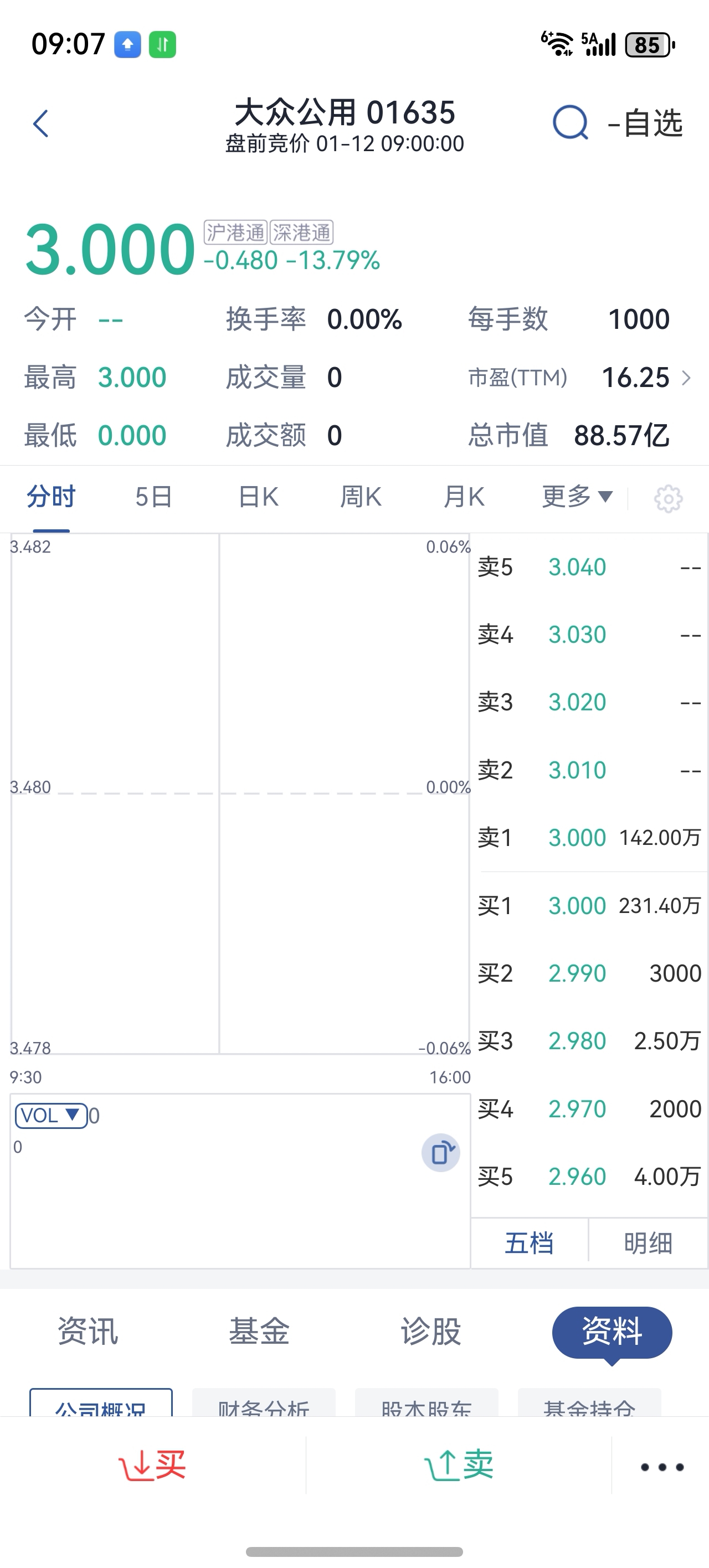Select the 诊股 tab

click(x=430, y=1331)
